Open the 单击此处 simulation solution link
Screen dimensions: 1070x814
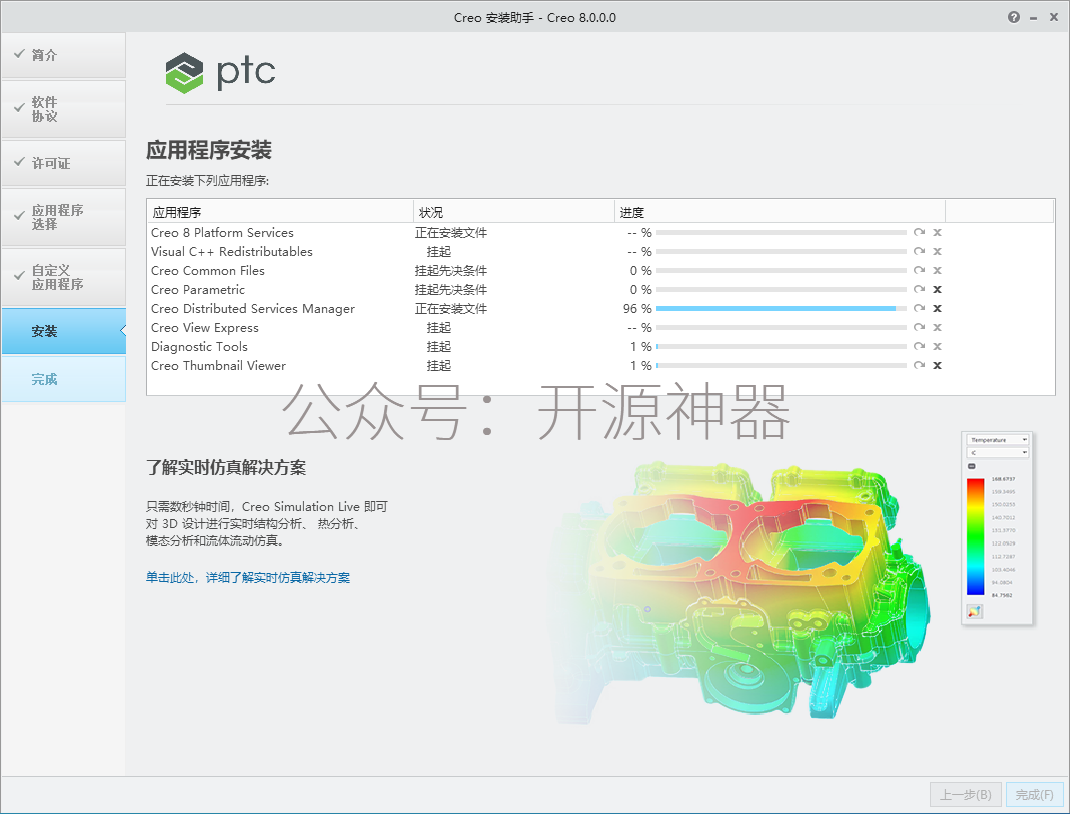point(248,578)
